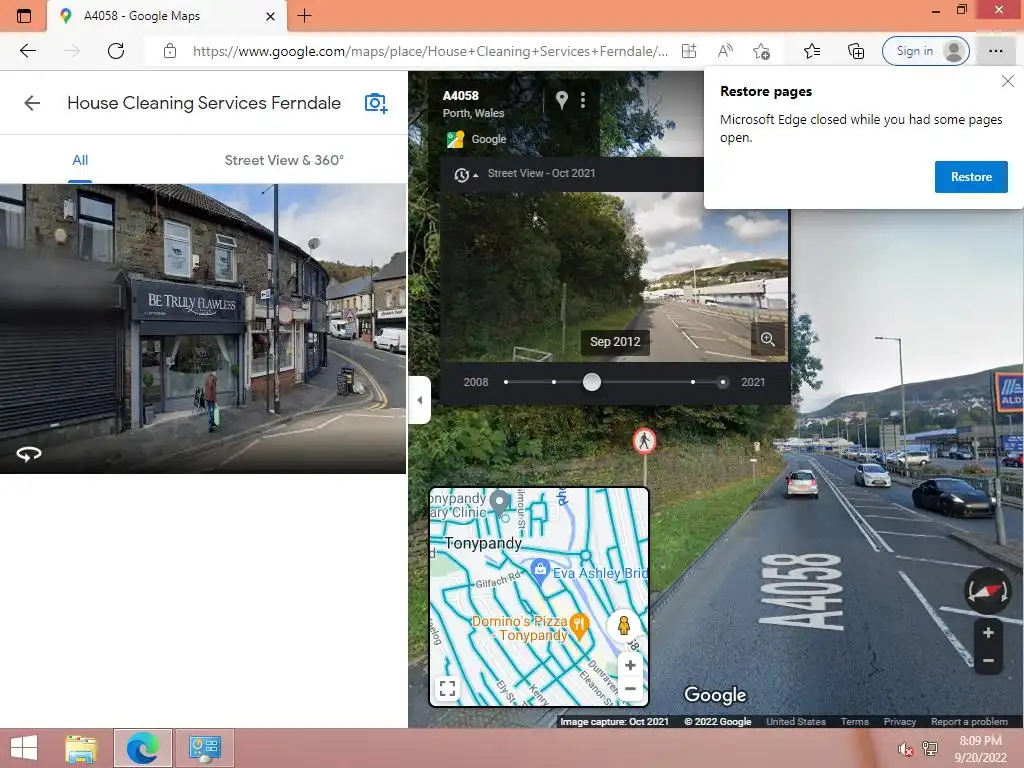Click the Restore button
The width and height of the screenshot is (1024, 768).
tap(970, 177)
